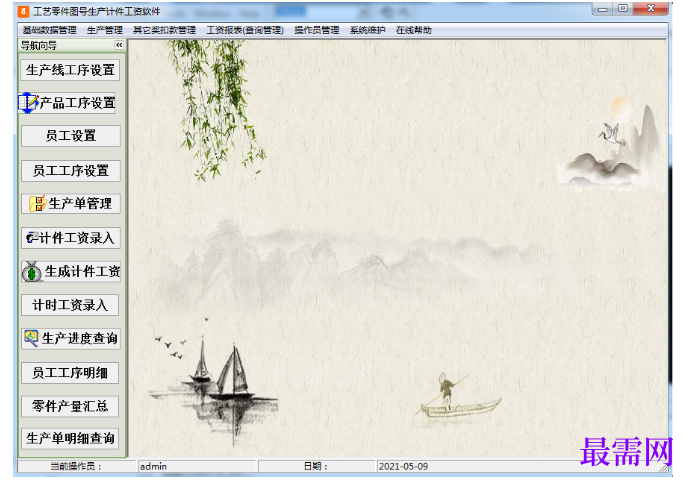This screenshot has width=692, height=483.
Task: Open the 操作员管理 menu
Action: click(x=316, y=30)
